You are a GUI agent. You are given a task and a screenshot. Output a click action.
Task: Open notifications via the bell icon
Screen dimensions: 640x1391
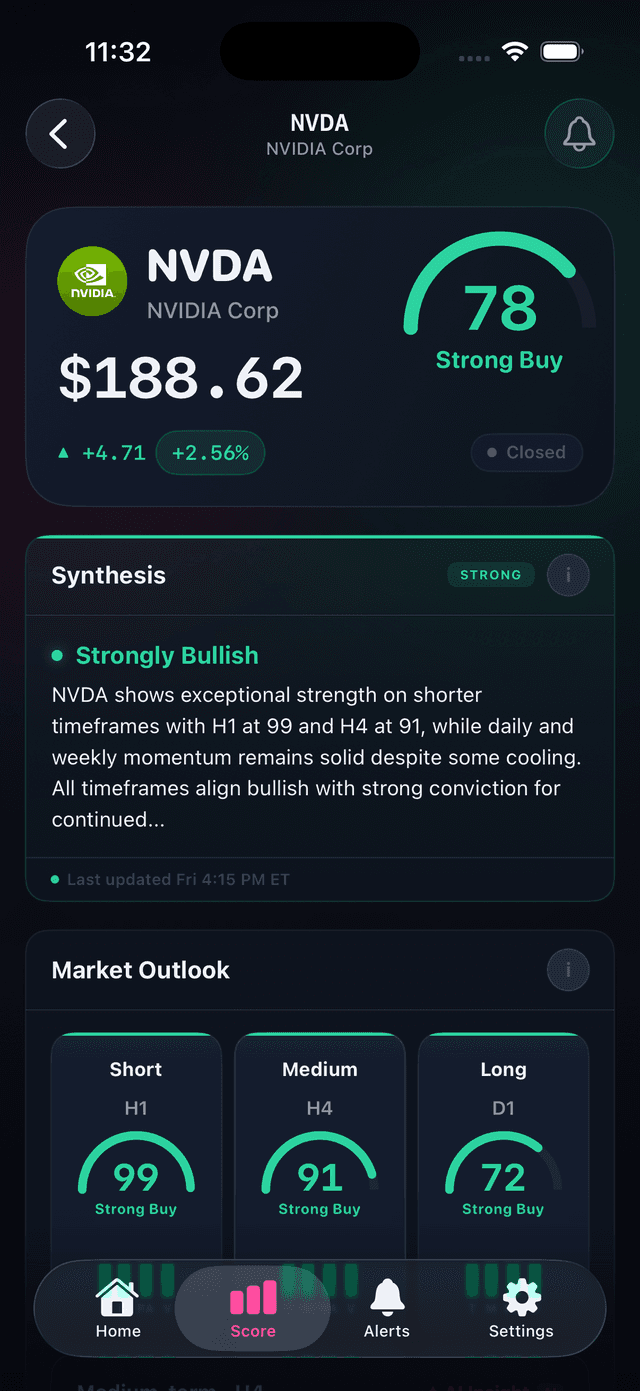(579, 134)
